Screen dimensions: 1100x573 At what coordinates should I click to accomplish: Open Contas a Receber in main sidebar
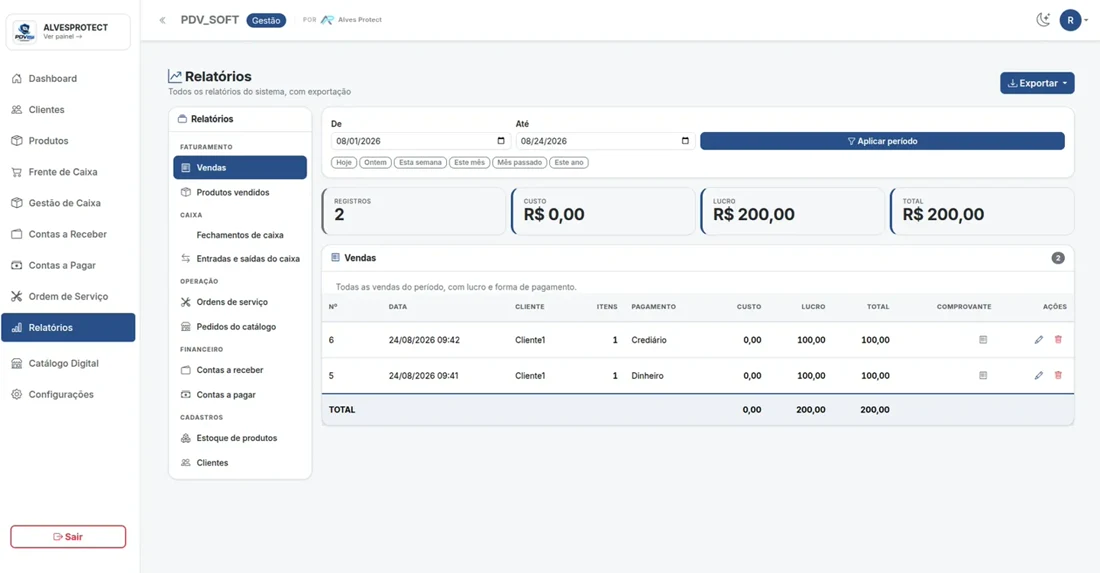[68, 234]
